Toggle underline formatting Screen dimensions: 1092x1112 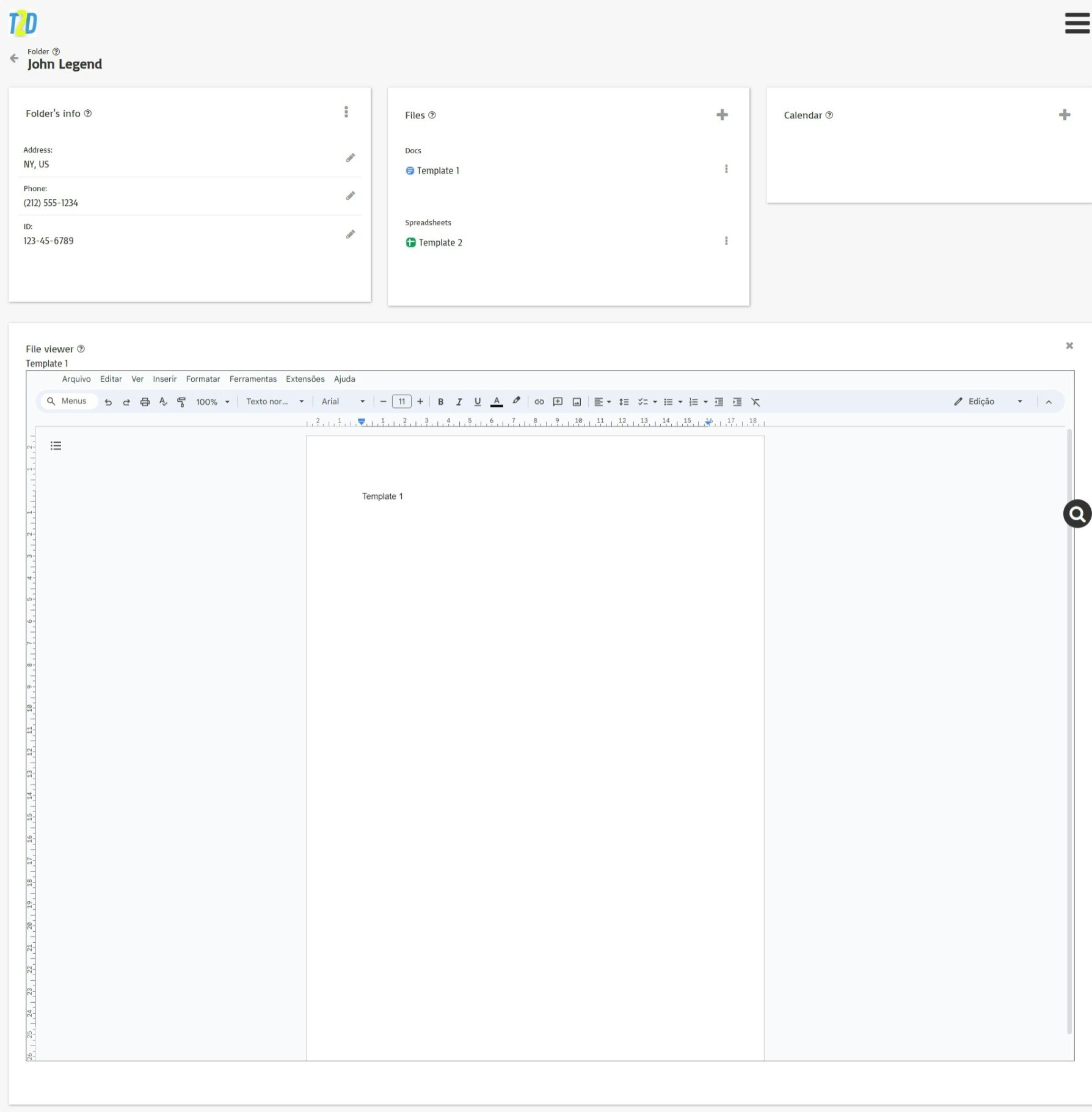(478, 402)
